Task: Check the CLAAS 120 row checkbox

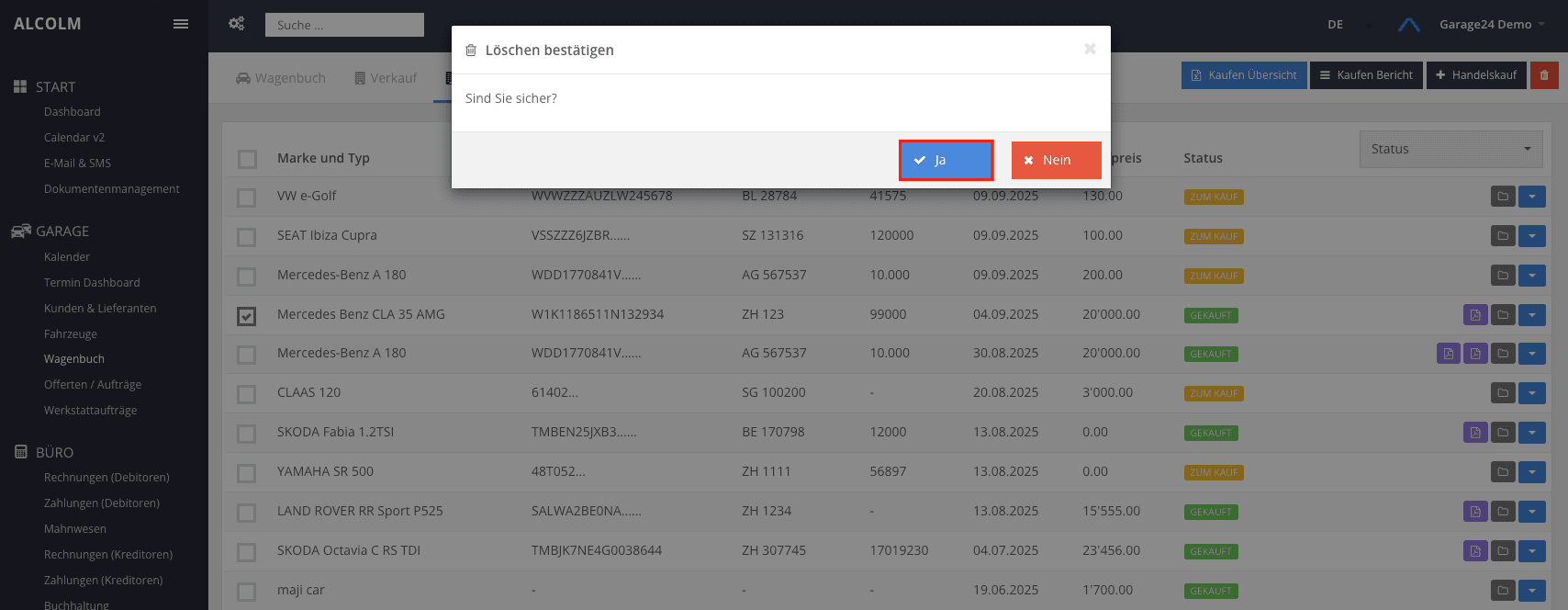Action: [246, 394]
